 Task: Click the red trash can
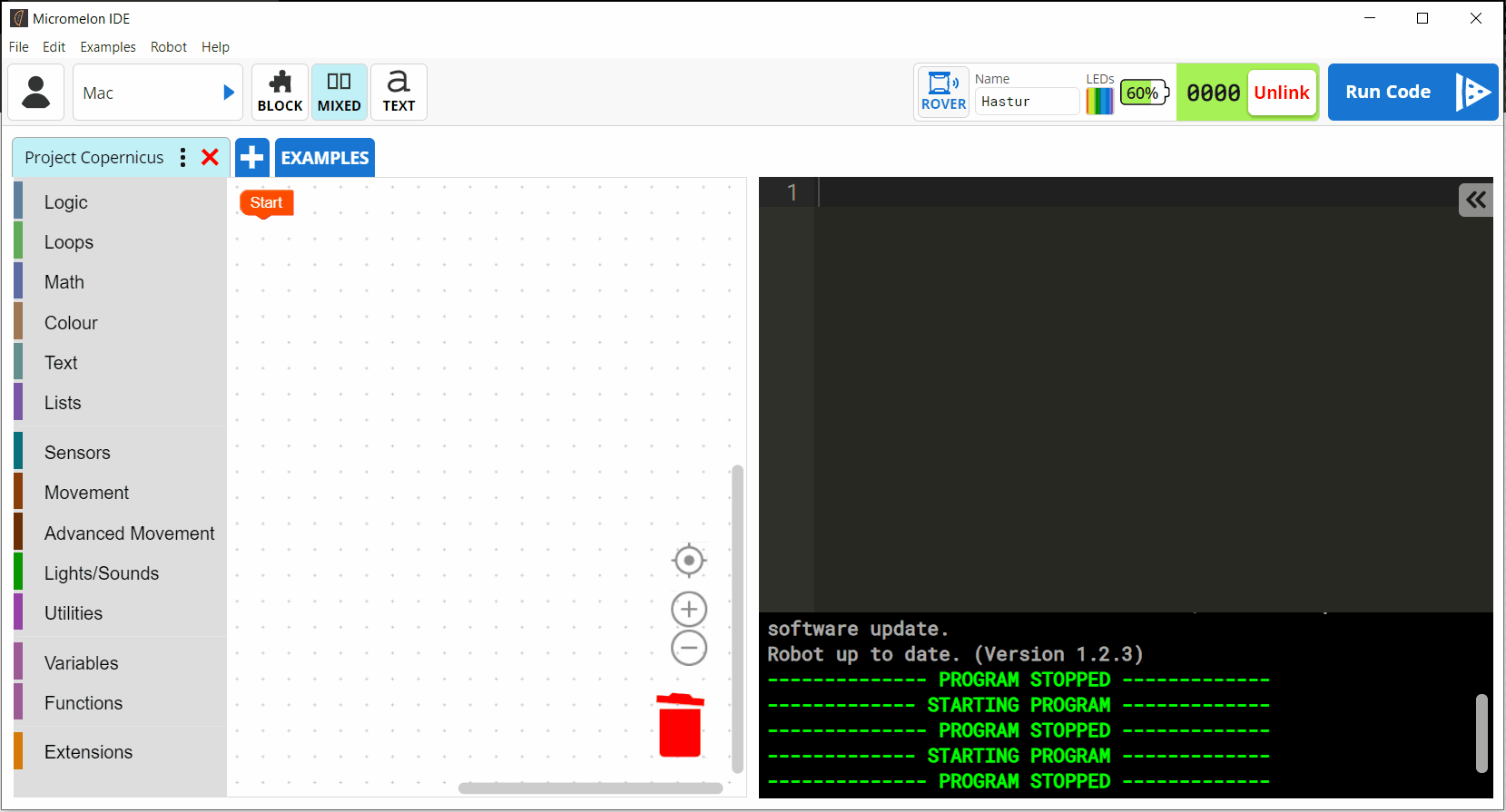(x=680, y=726)
